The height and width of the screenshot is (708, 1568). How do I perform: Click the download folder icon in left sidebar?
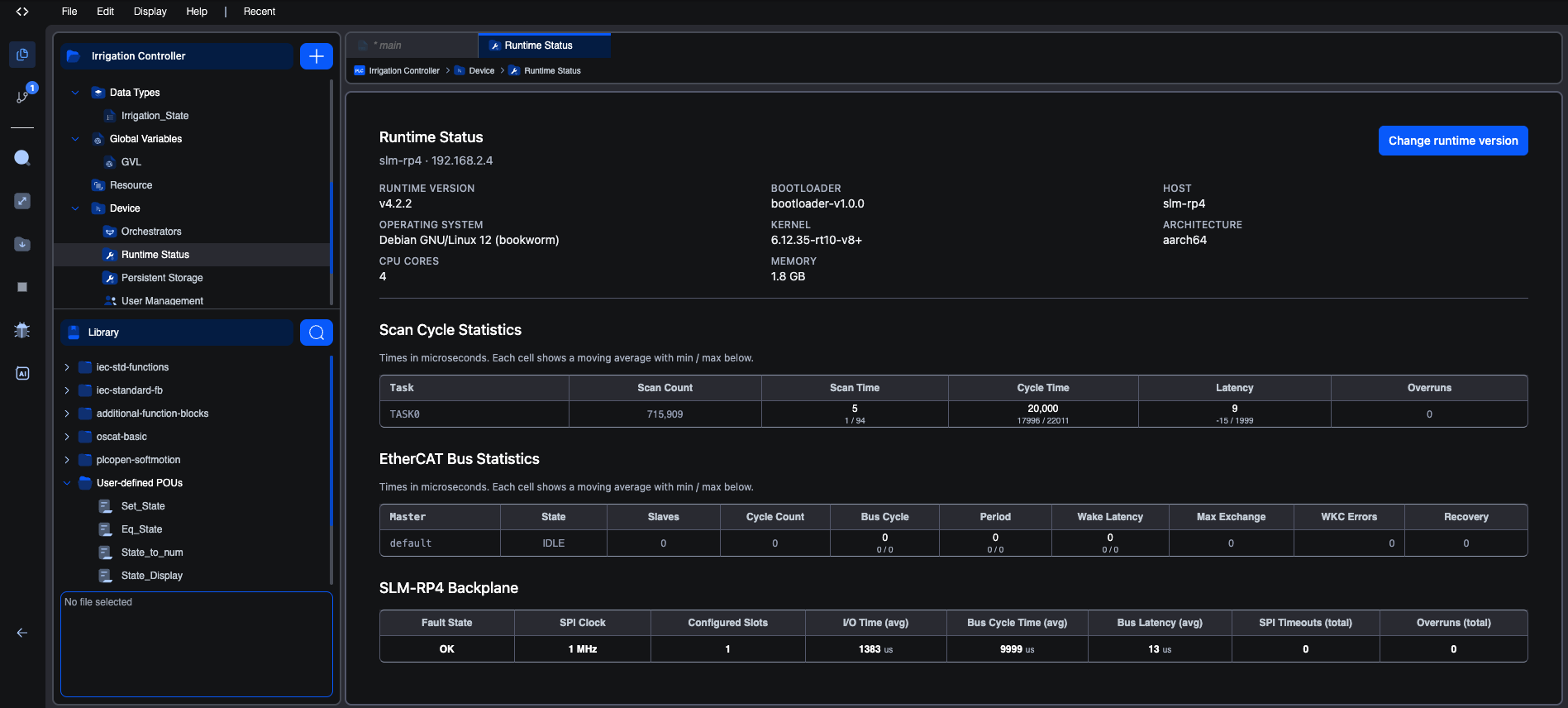point(22,244)
